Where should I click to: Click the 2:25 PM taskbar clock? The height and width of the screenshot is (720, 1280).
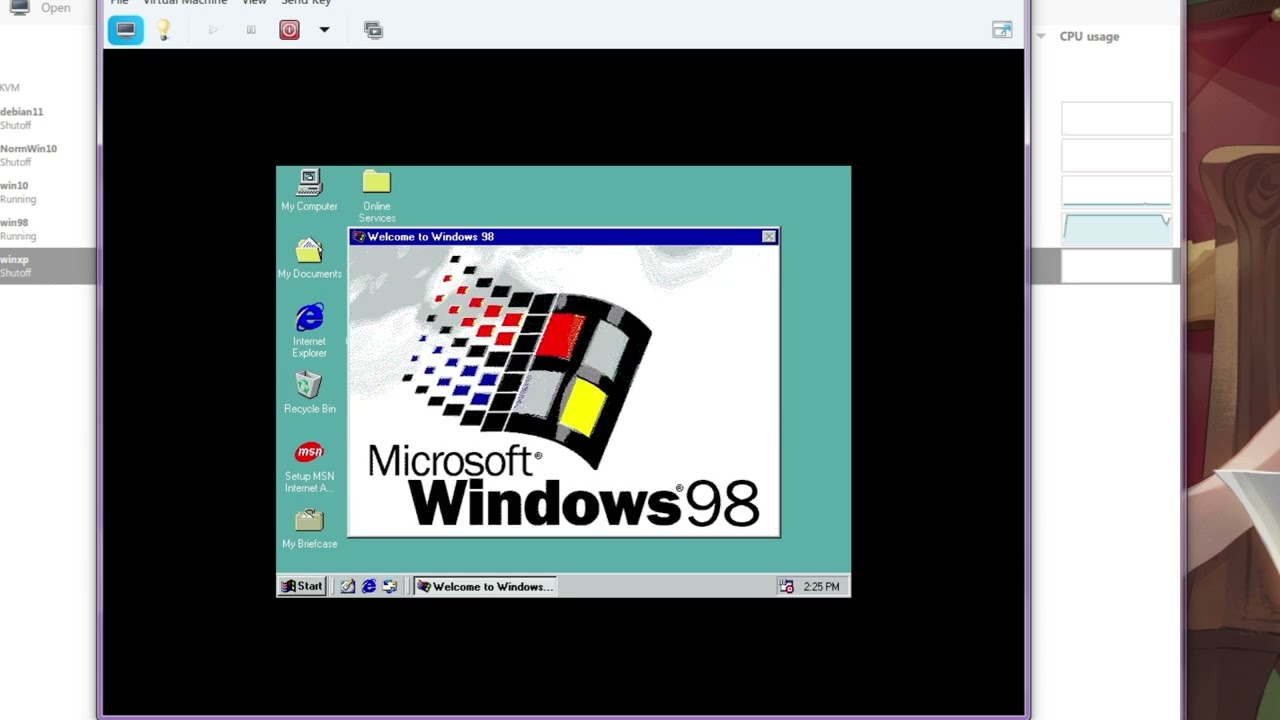pyautogui.click(x=821, y=587)
